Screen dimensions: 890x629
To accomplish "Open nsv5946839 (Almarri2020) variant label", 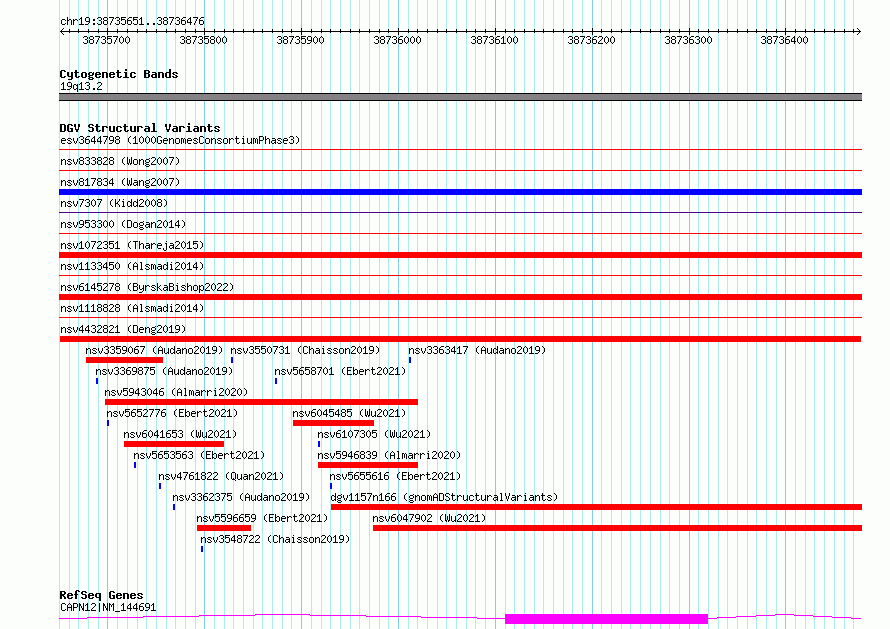I will (389, 455).
